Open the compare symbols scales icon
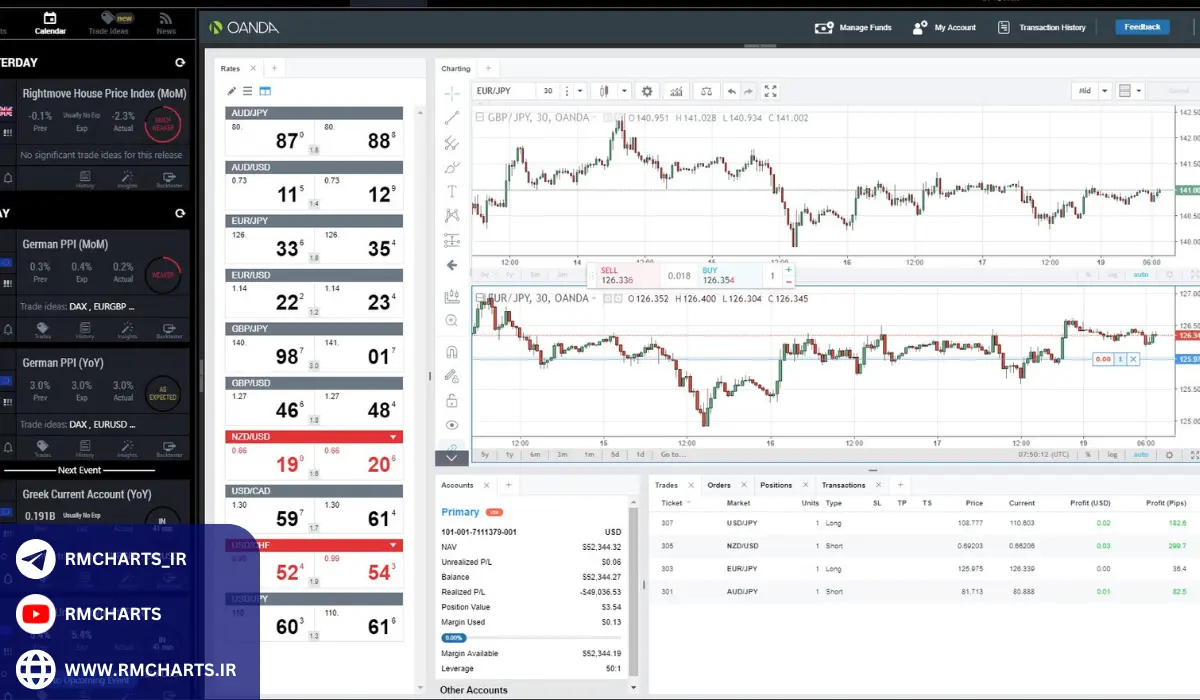 pyautogui.click(x=707, y=91)
